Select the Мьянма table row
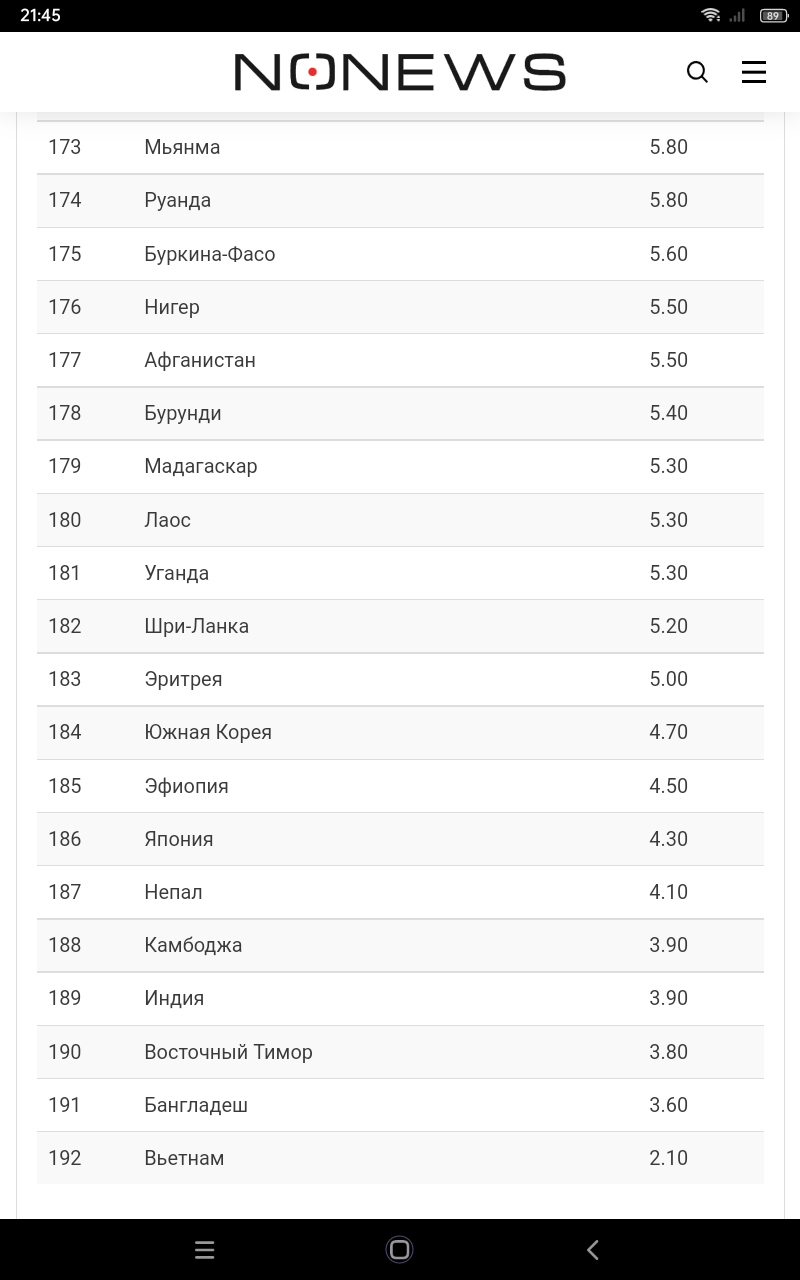Viewport: 800px width, 1280px height. click(x=400, y=147)
